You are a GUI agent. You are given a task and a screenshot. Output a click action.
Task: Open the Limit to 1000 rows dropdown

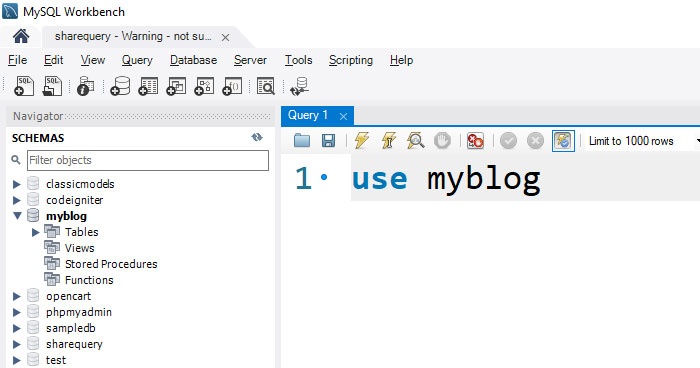(x=643, y=141)
